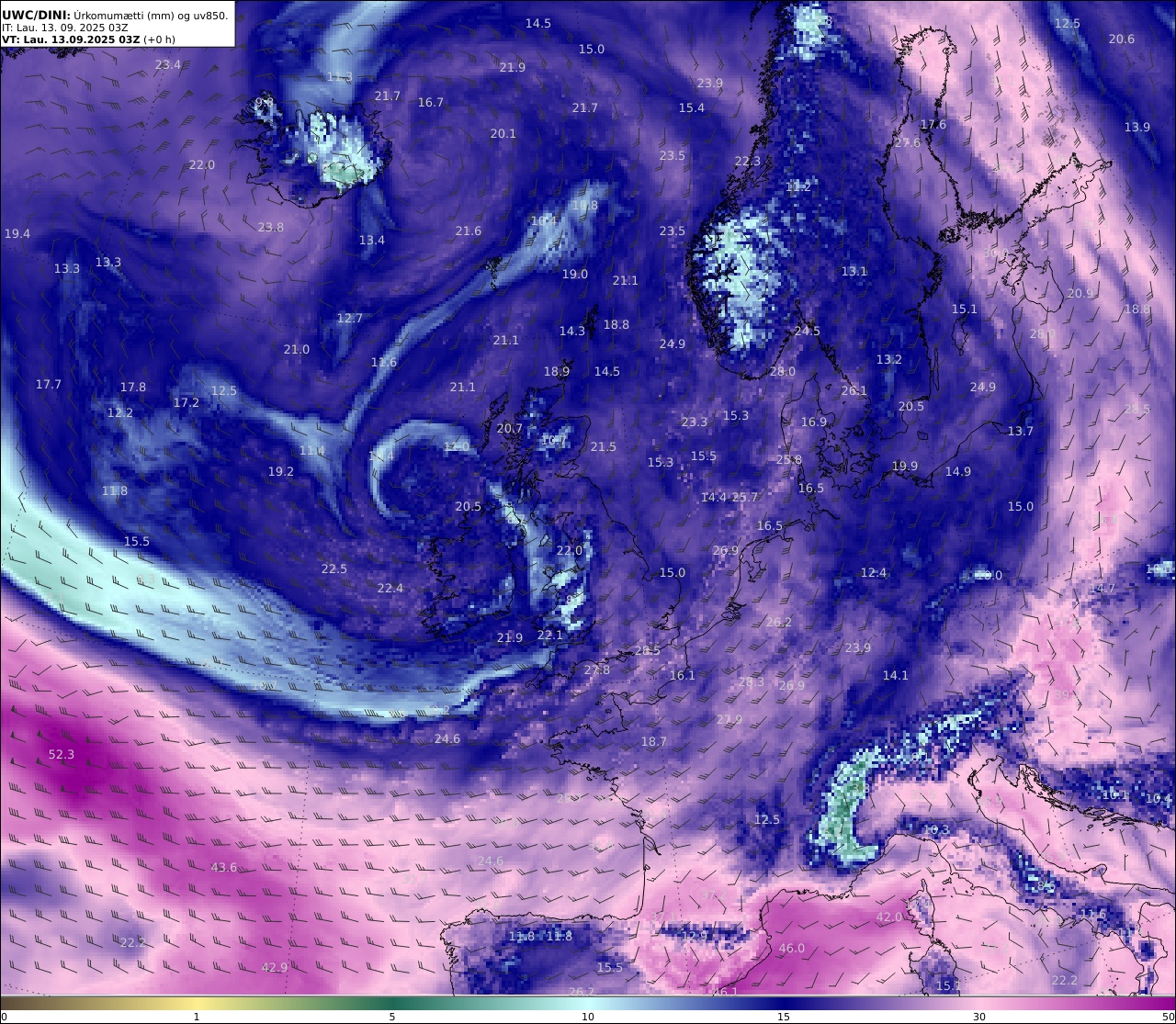
Task: Click the 22.1 value over southern England
Action: 550,635
